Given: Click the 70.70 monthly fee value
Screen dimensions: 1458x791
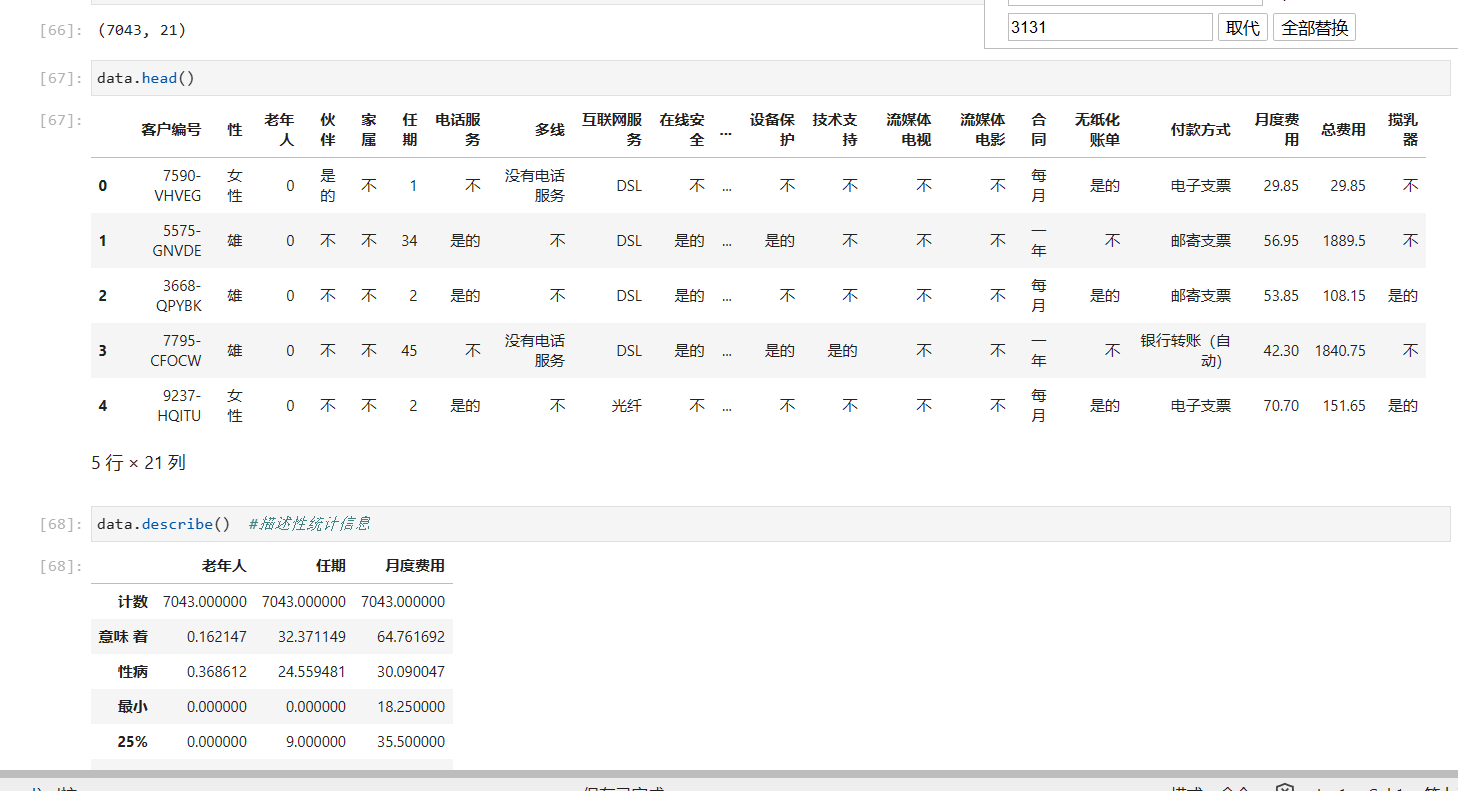Looking at the screenshot, I should [x=1281, y=406].
